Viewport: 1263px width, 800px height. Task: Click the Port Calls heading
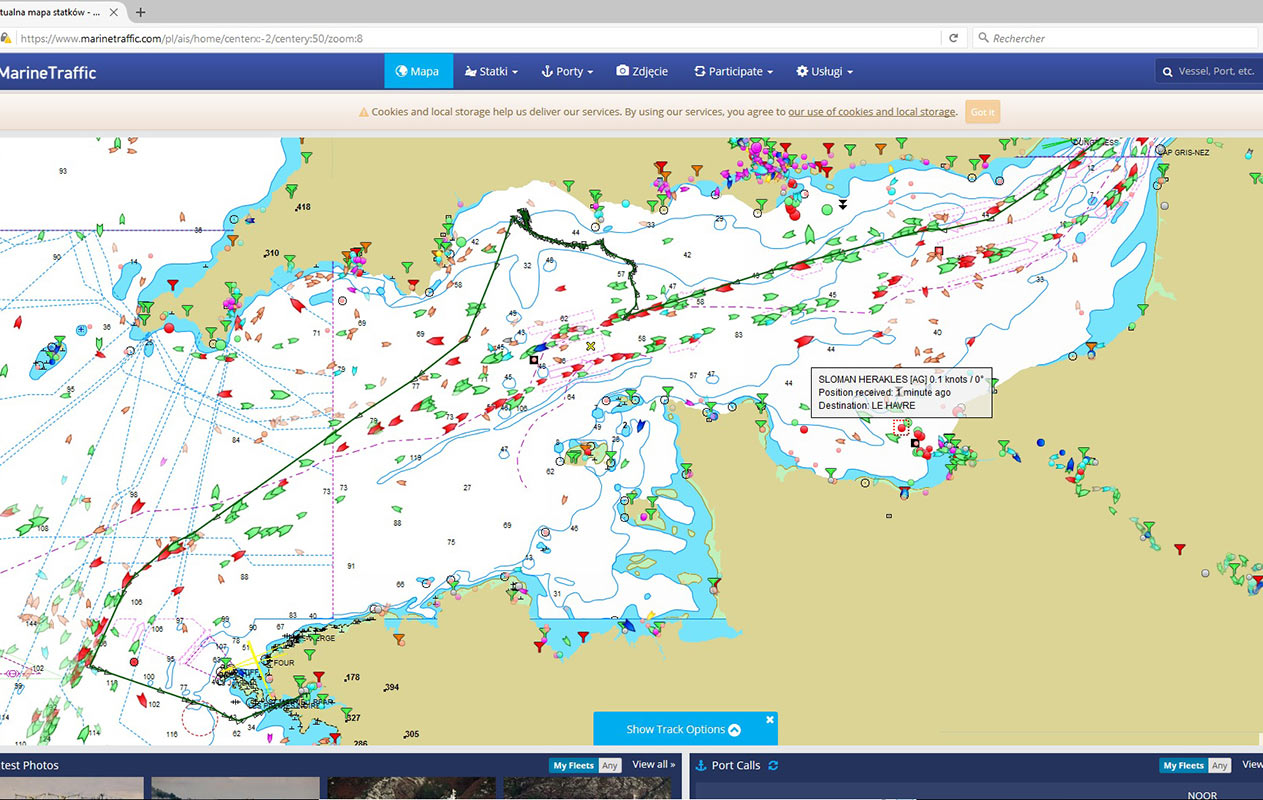[x=736, y=765]
